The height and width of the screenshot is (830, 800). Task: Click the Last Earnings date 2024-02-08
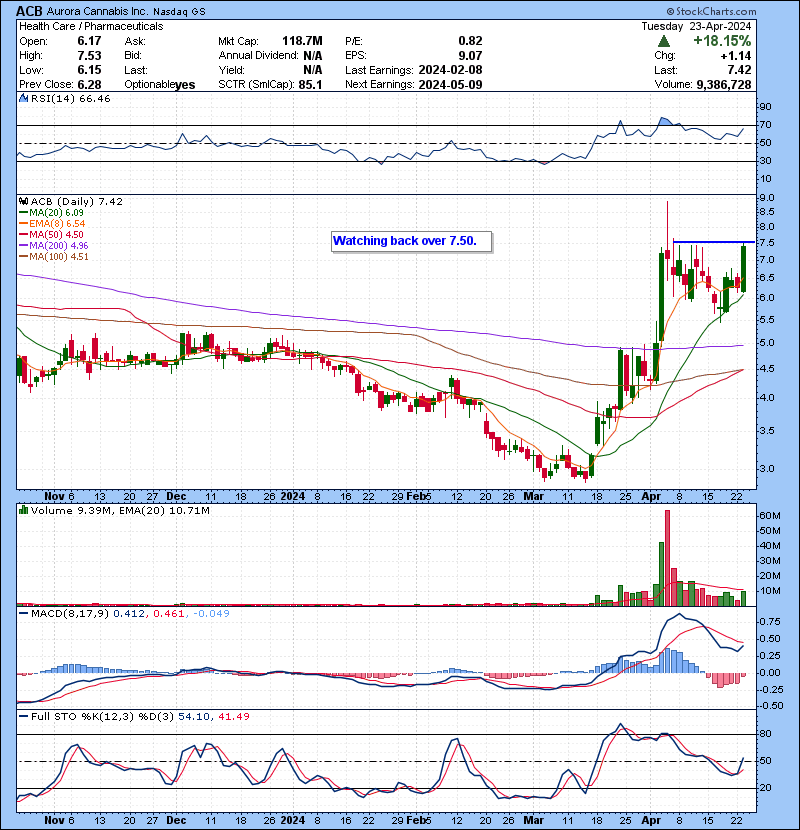[450, 70]
